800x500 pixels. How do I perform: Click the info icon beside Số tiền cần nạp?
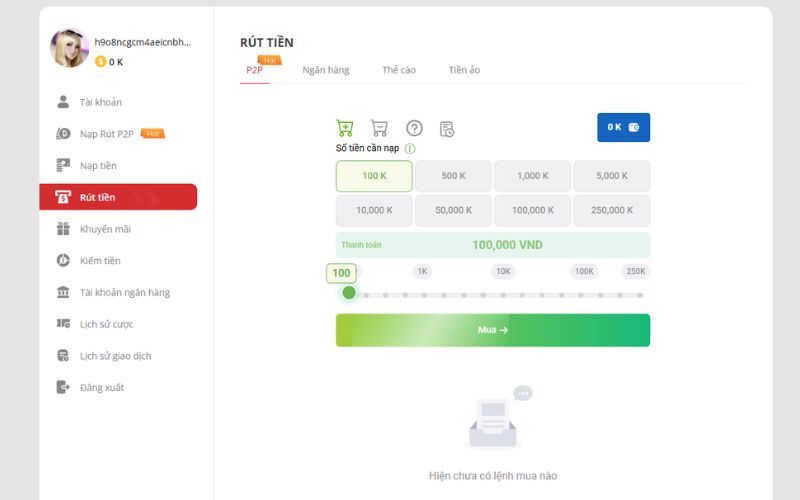coord(410,148)
